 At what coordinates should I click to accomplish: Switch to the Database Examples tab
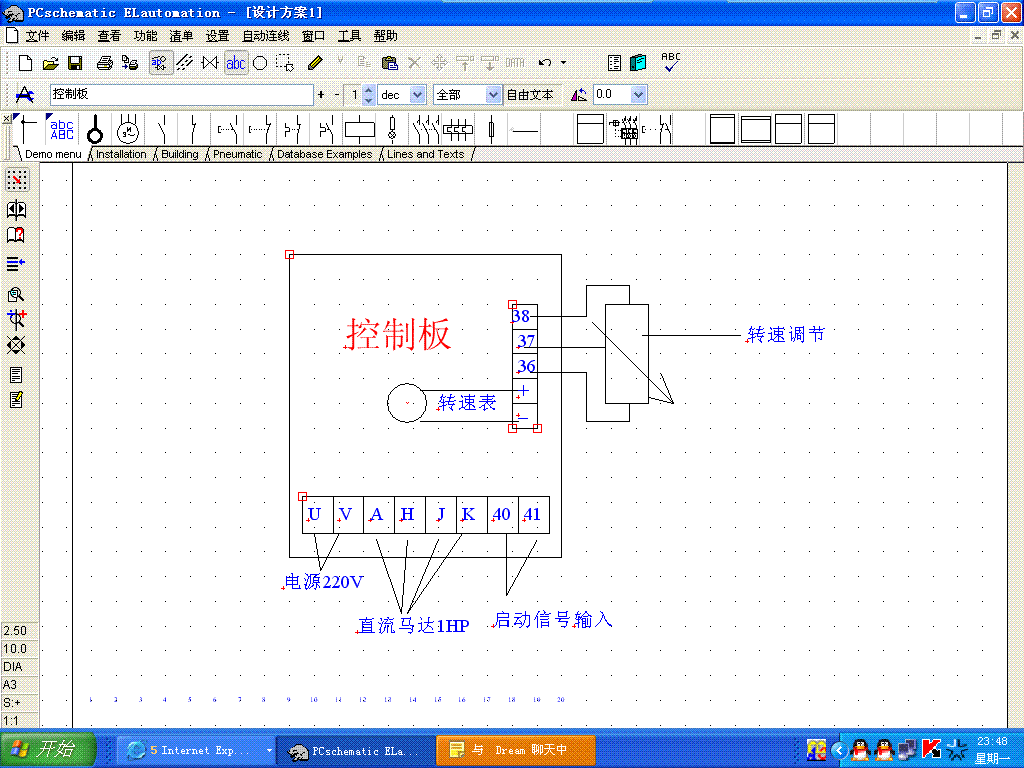pos(325,154)
